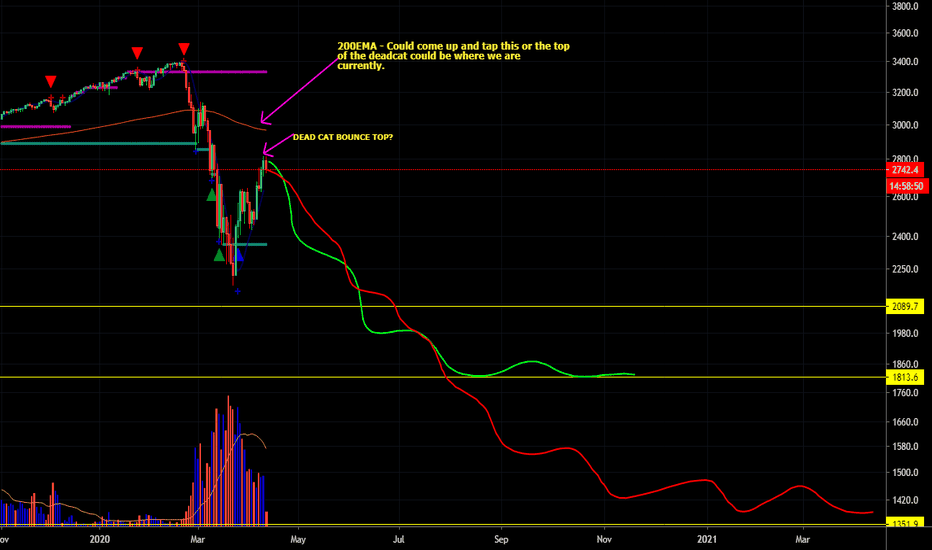Click the 1860.0 price axis label
Viewport: 932px width, 550px height.
(x=905, y=364)
